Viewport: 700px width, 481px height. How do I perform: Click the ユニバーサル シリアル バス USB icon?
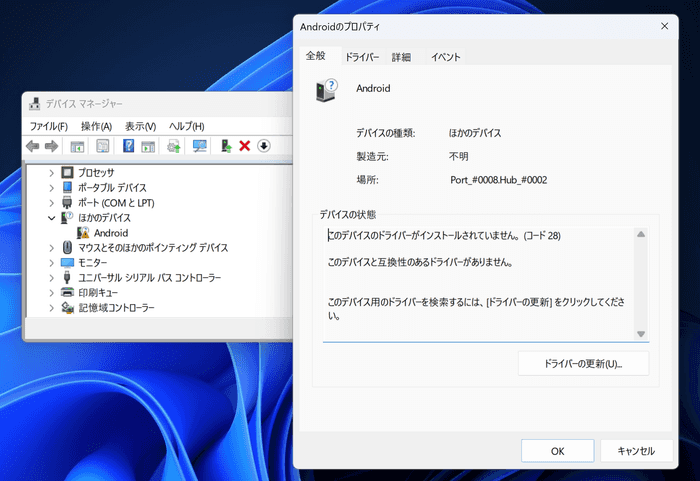pos(67,277)
